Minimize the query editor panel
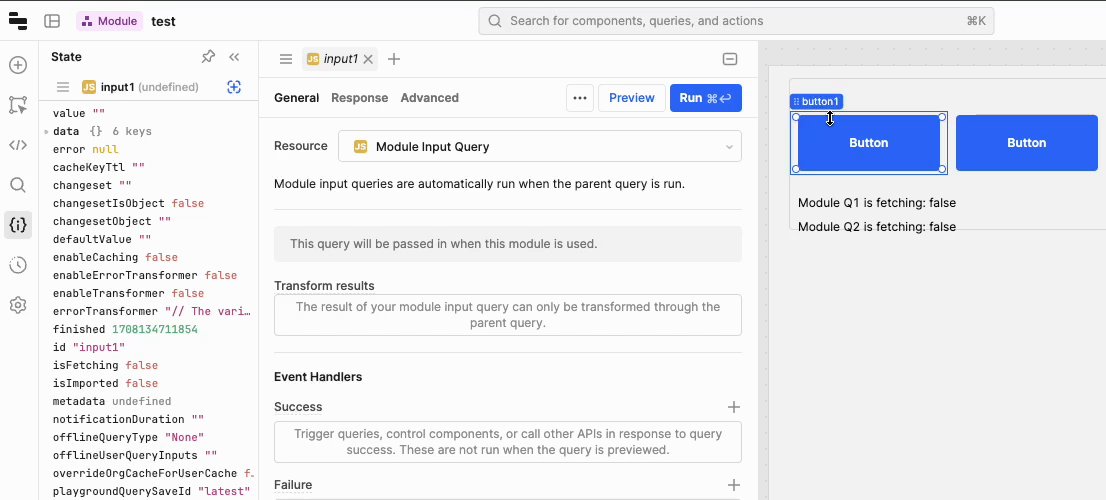The image size is (1106, 500). tap(730, 59)
